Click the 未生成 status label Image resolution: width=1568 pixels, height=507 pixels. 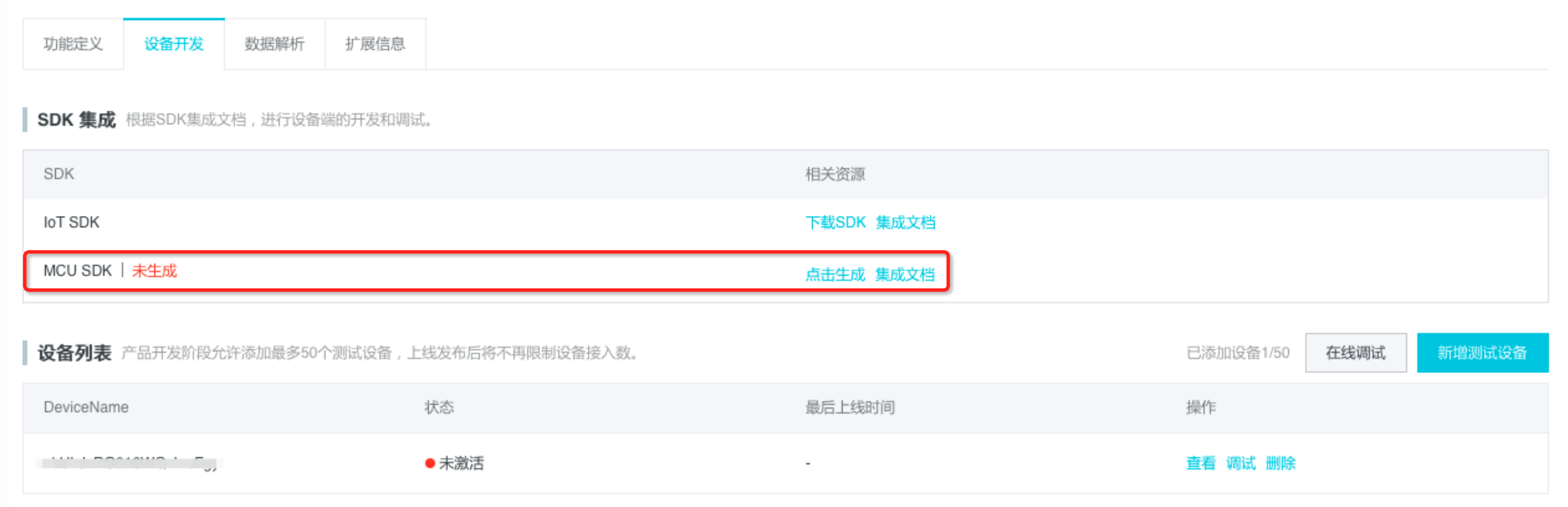coord(154,271)
